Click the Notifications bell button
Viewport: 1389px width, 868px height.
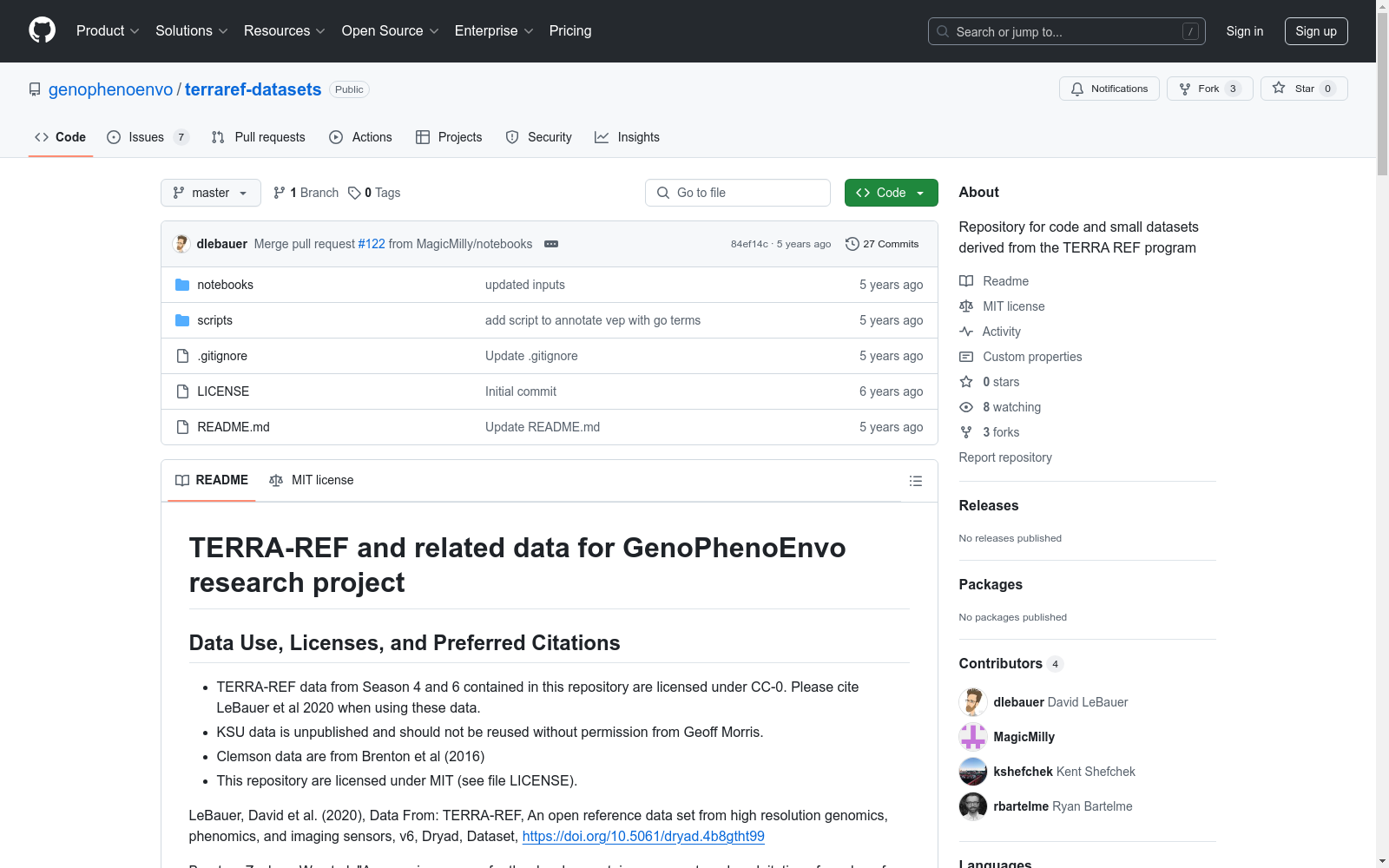(1109, 89)
